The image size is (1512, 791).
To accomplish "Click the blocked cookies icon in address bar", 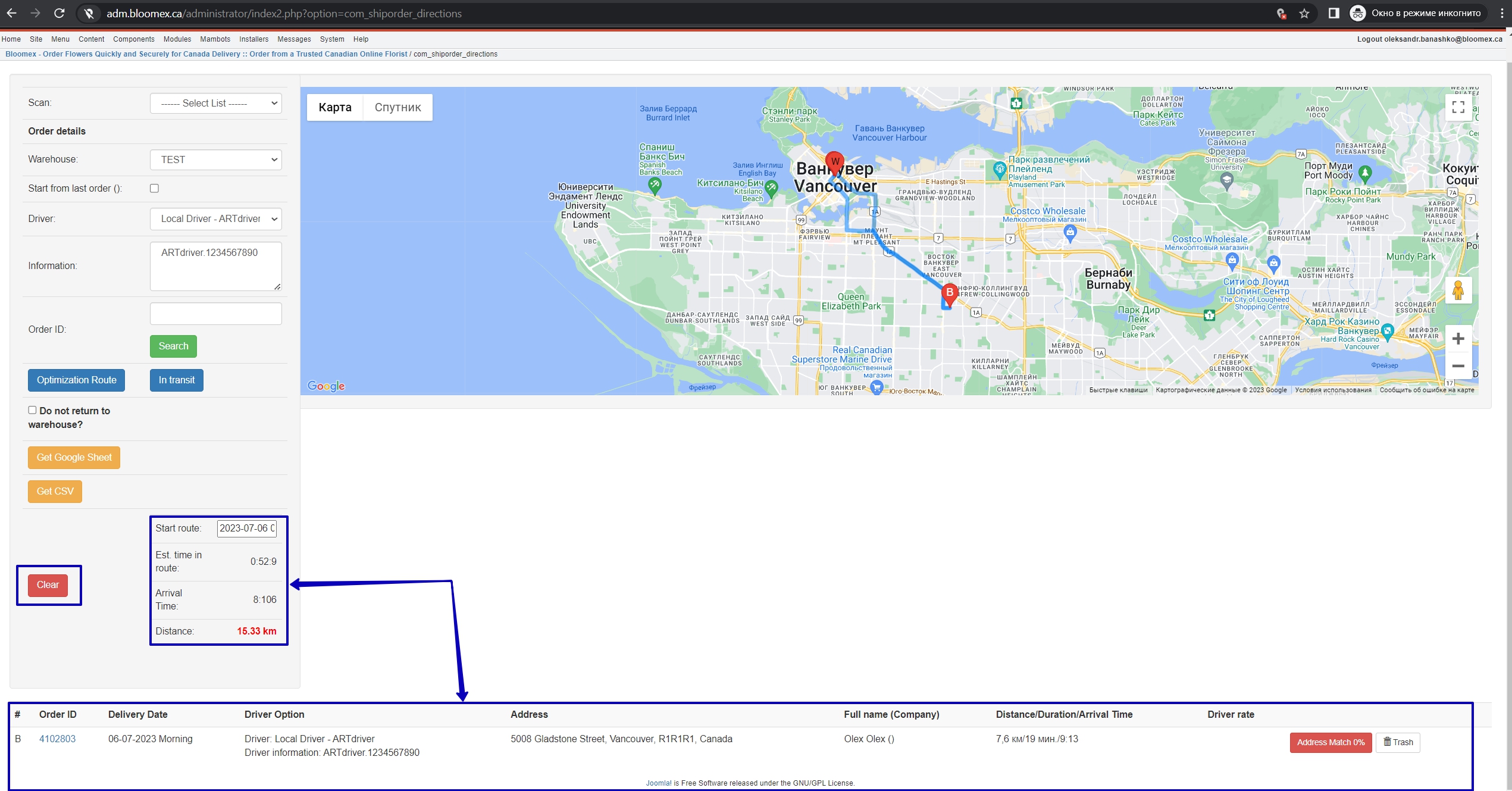I will 1281,13.
